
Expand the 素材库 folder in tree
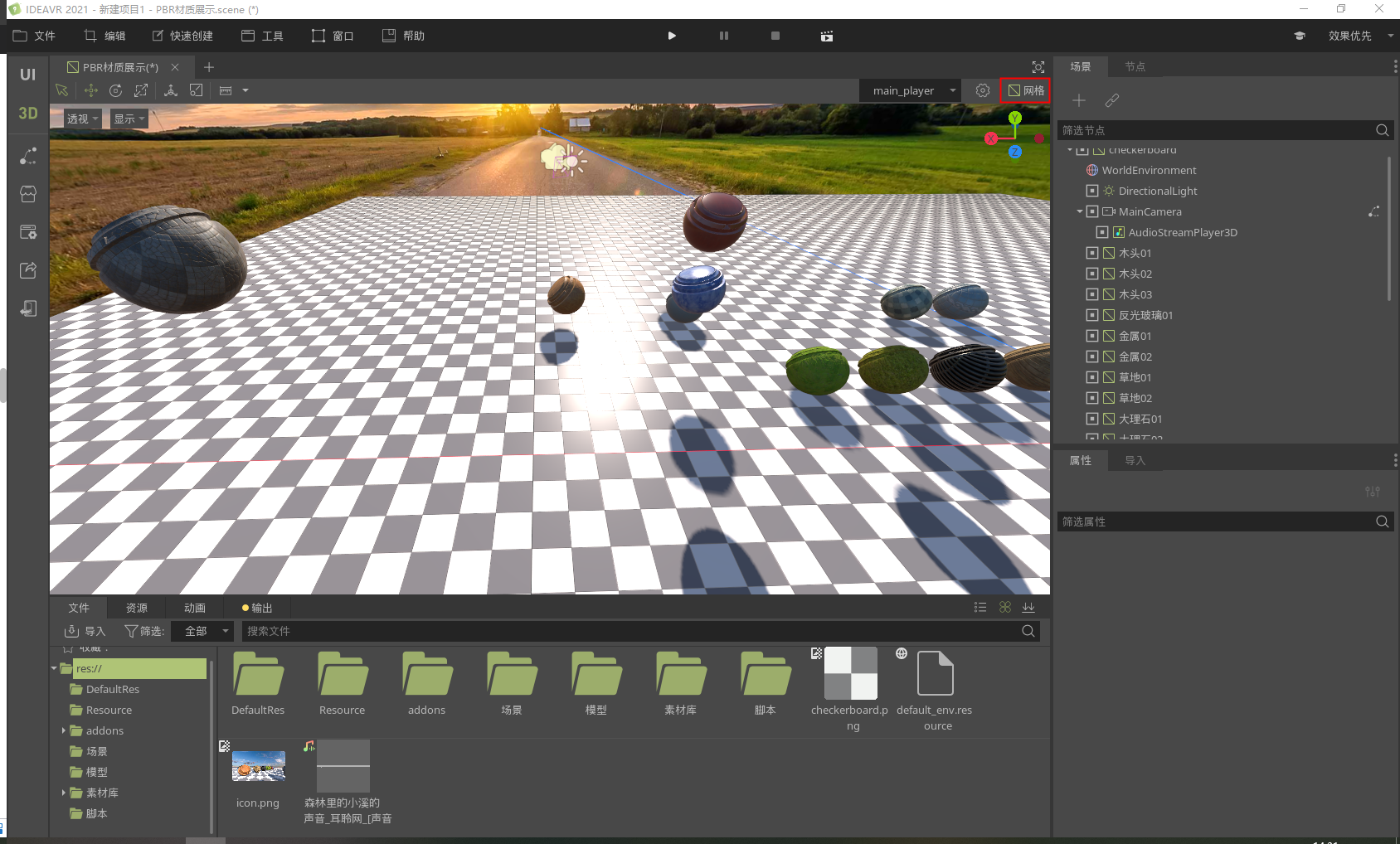64,793
